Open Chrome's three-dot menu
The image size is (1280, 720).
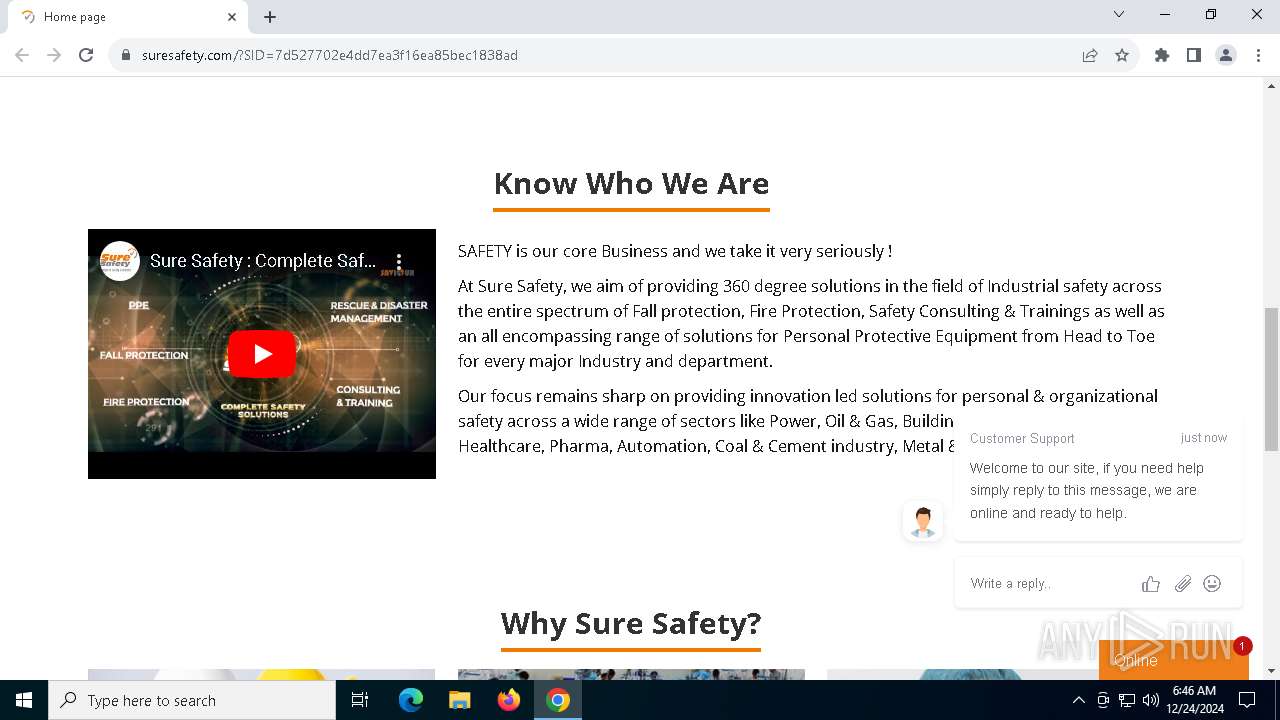coord(1257,55)
